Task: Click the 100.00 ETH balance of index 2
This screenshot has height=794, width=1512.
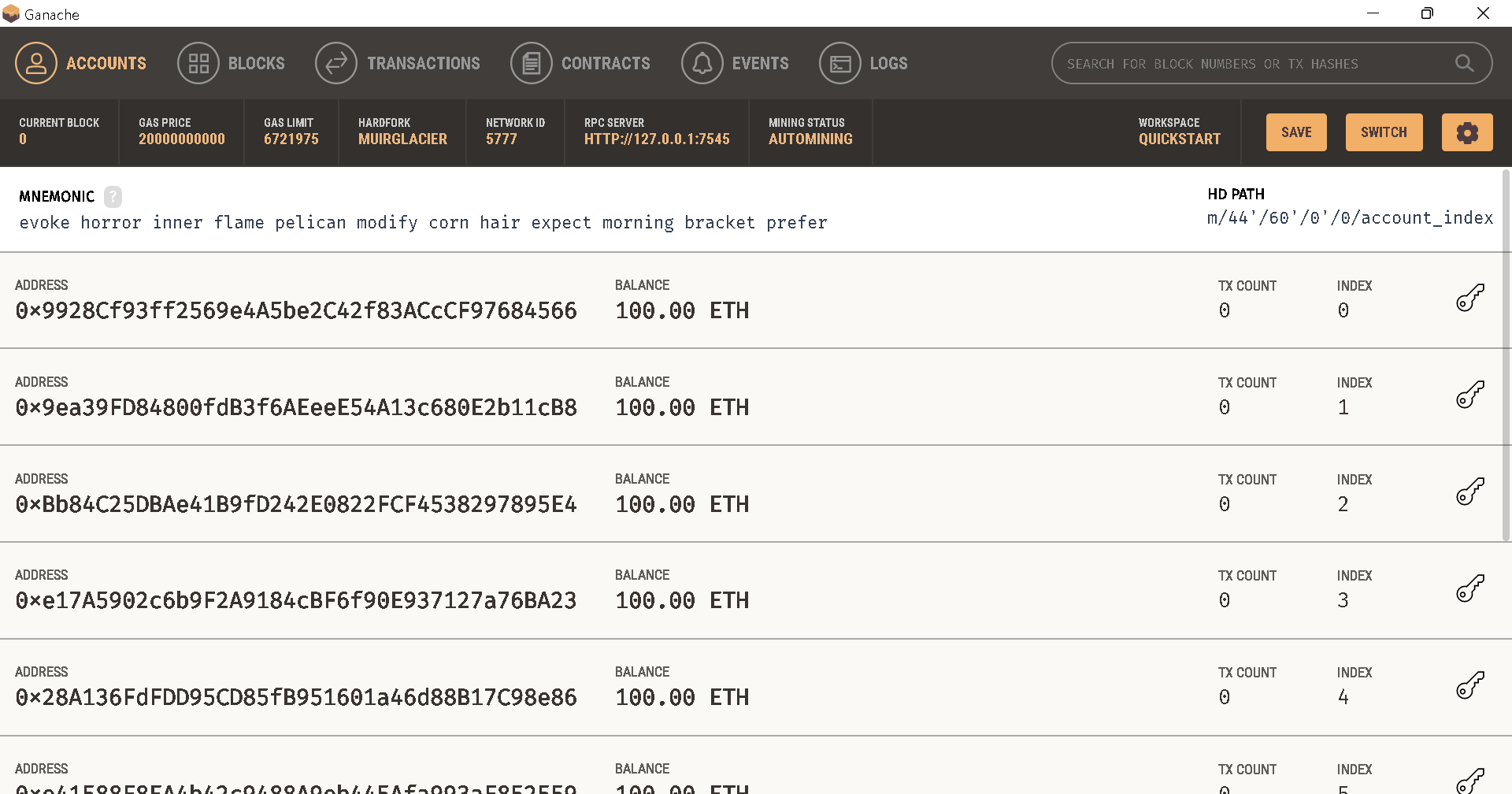Action: point(682,504)
